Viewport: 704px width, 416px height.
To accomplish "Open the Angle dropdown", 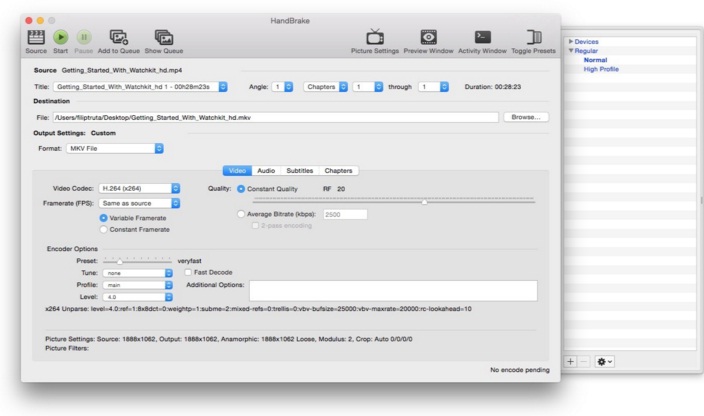I will click(x=282, y=87).
